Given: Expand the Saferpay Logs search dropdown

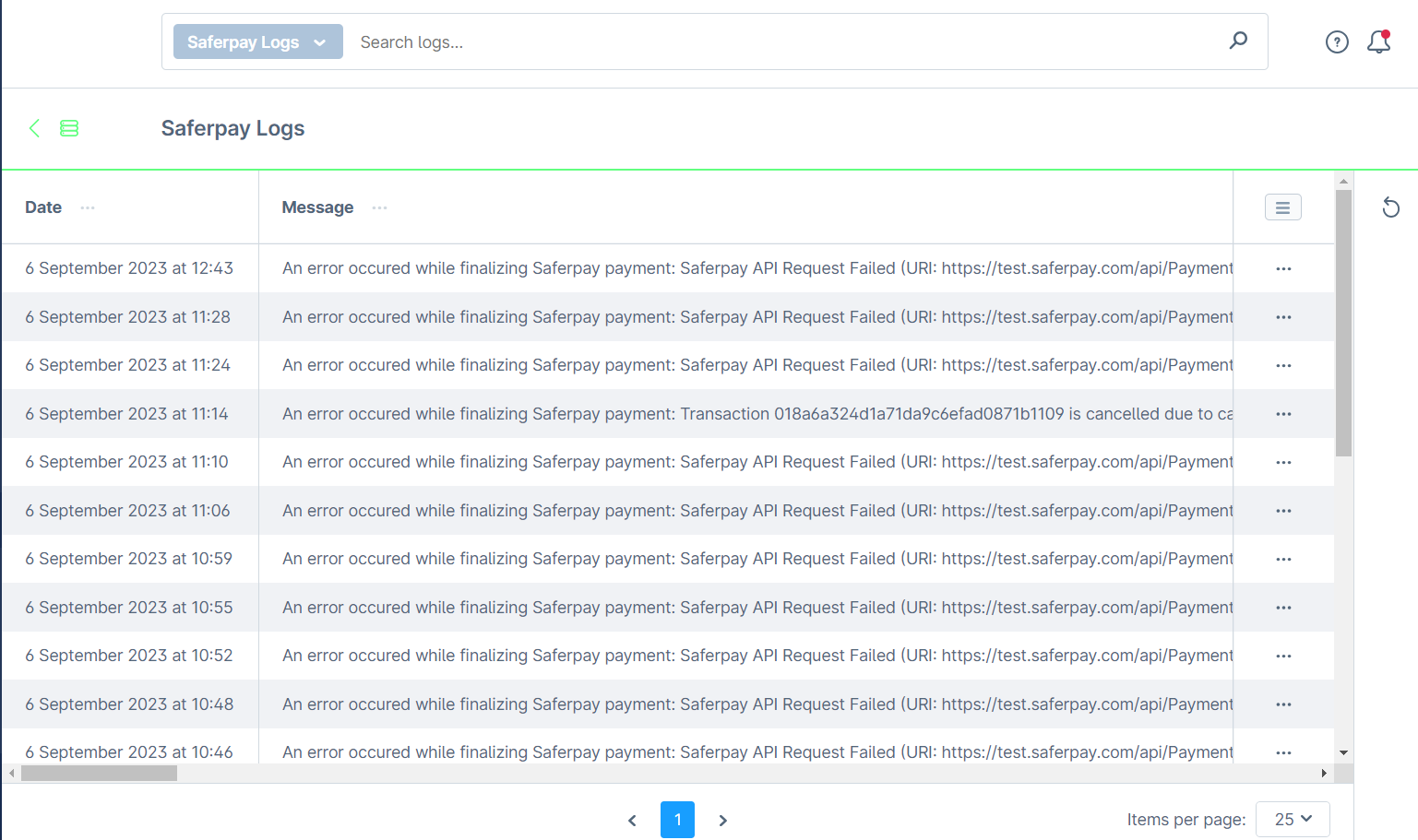Looking at the screenshot, I should [x=257, y=41].
